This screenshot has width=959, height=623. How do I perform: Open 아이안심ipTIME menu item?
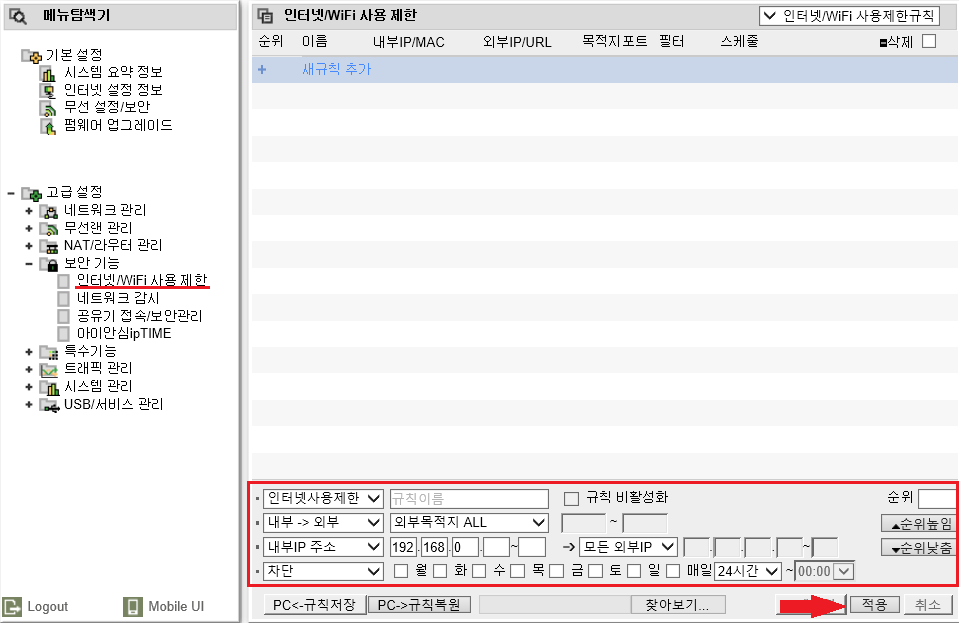[124, 334]
